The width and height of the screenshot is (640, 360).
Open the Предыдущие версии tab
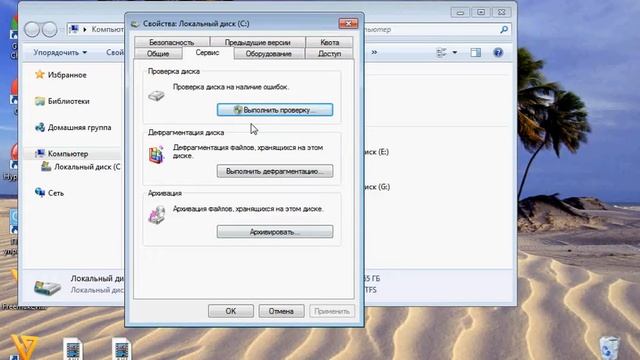pyautogui.click(x=257, y=42)
